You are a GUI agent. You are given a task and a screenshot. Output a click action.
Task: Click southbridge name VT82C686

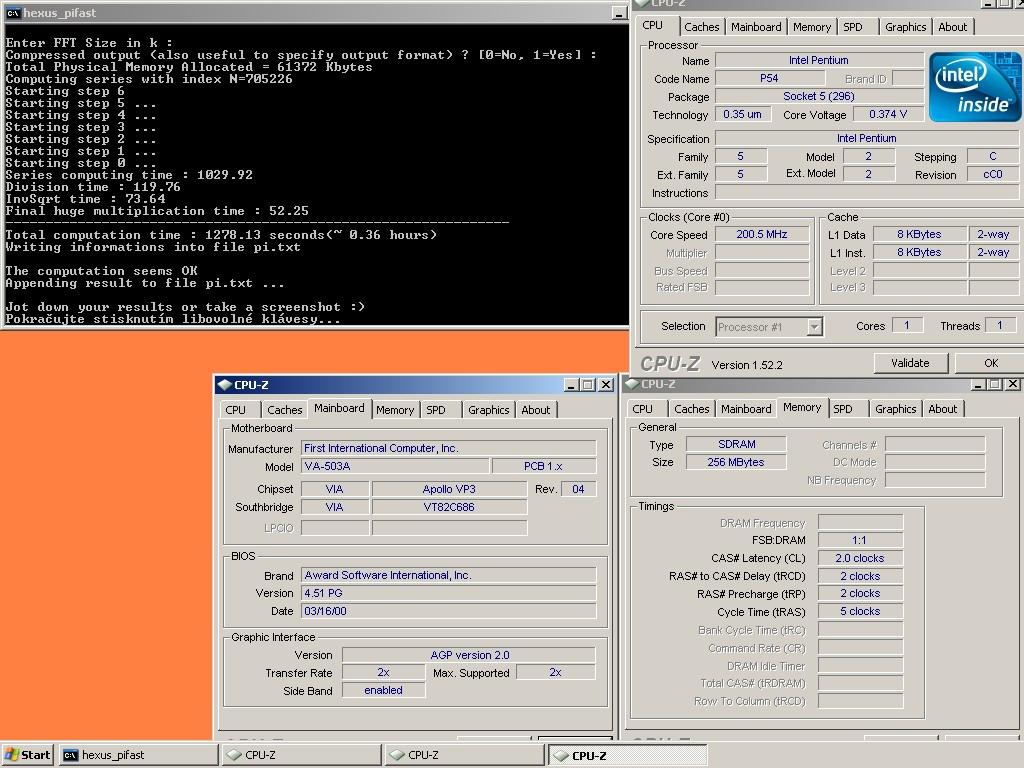[x=449, y=507]
